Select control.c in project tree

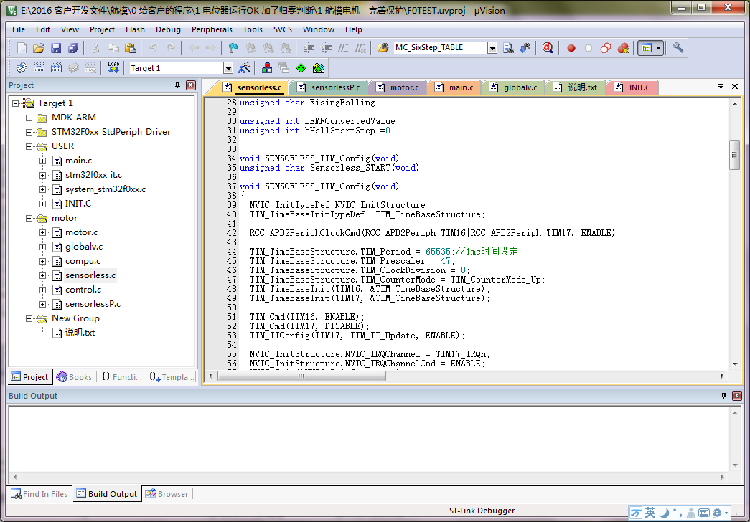click(83, 290)
